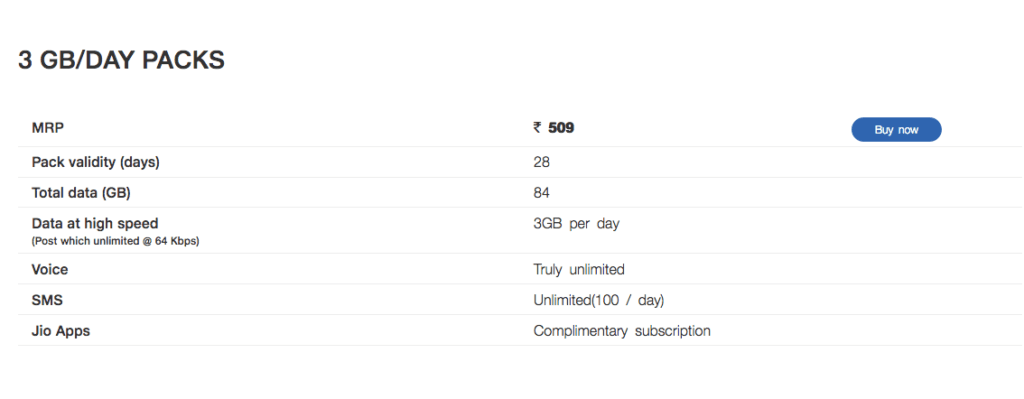Click the 64 Kbps fine print note
The height and width of the screenshot is (399, 1024).
(115, 241)
